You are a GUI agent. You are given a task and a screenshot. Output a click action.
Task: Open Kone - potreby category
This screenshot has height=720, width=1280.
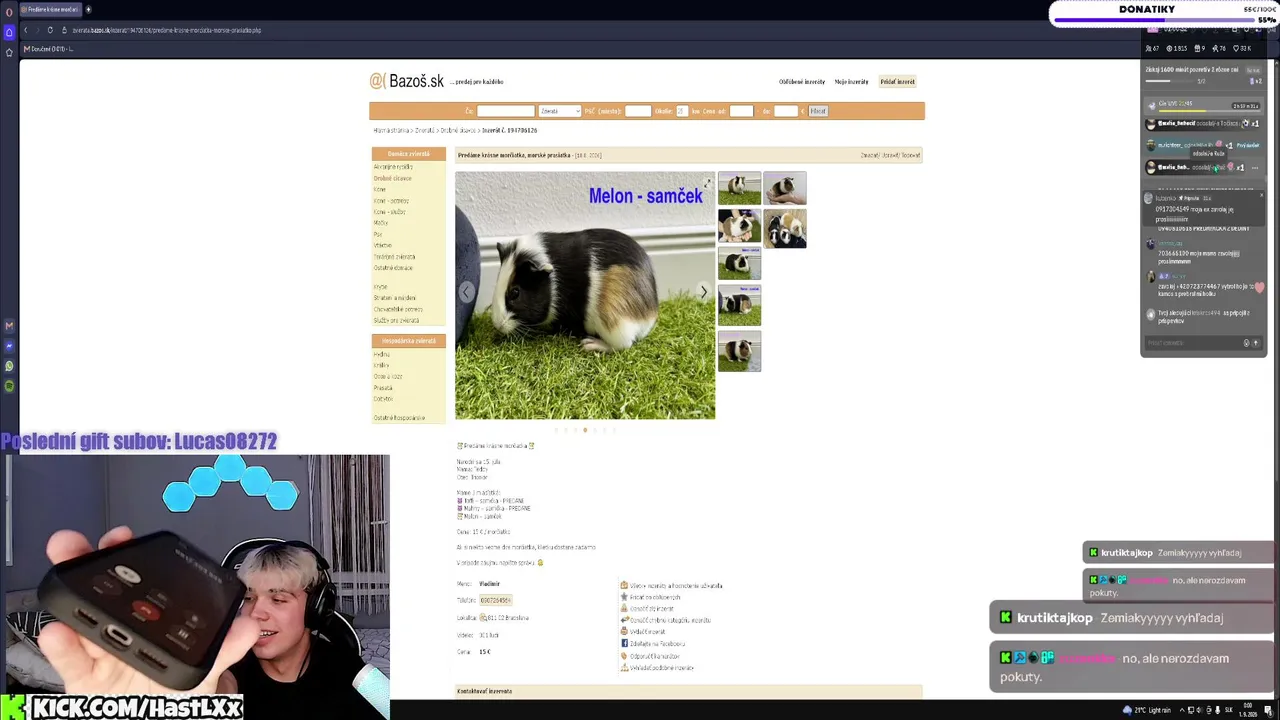391,201
